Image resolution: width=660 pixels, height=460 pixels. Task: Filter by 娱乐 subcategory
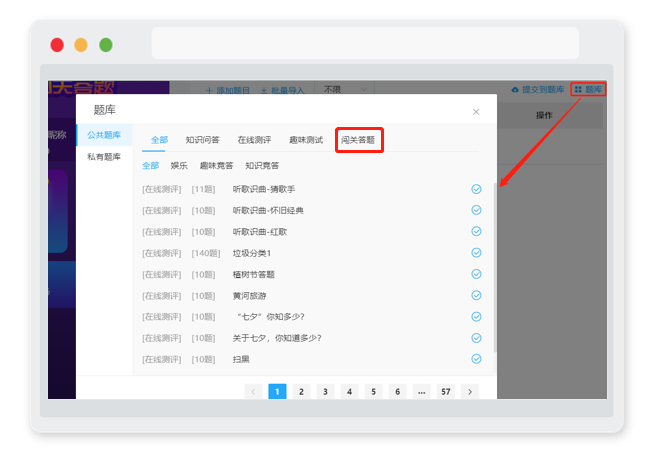179,165
